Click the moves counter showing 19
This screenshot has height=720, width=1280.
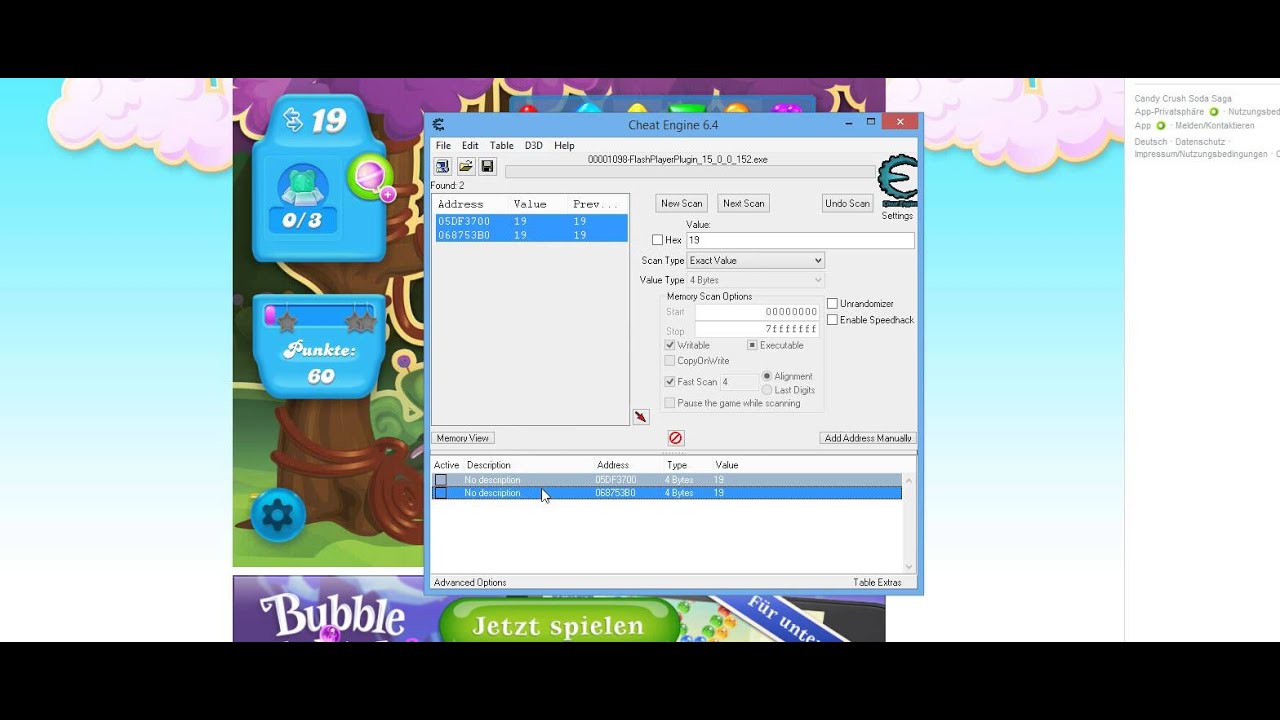[x=314, y=121]
